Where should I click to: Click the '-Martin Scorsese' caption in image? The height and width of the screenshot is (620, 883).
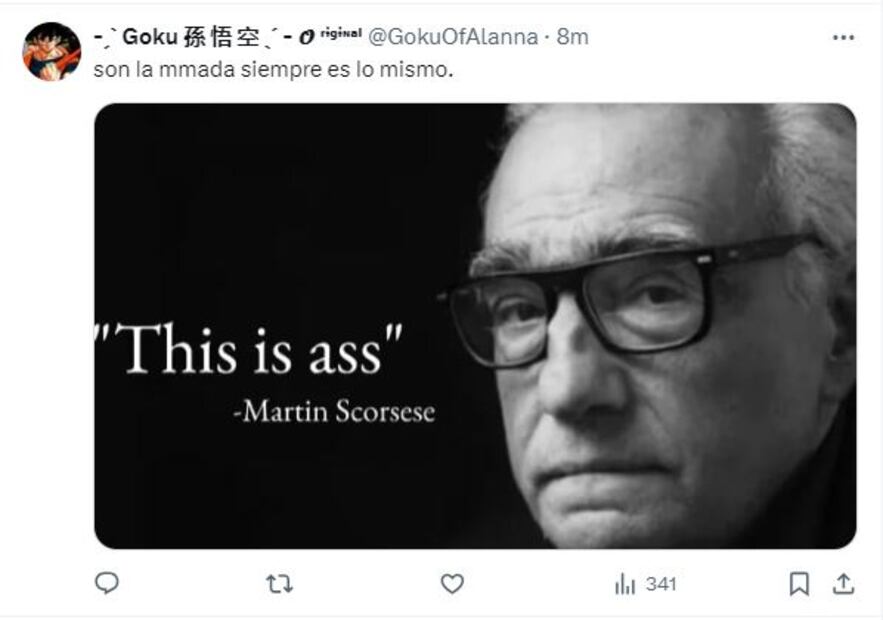click(x=334, y=411)
